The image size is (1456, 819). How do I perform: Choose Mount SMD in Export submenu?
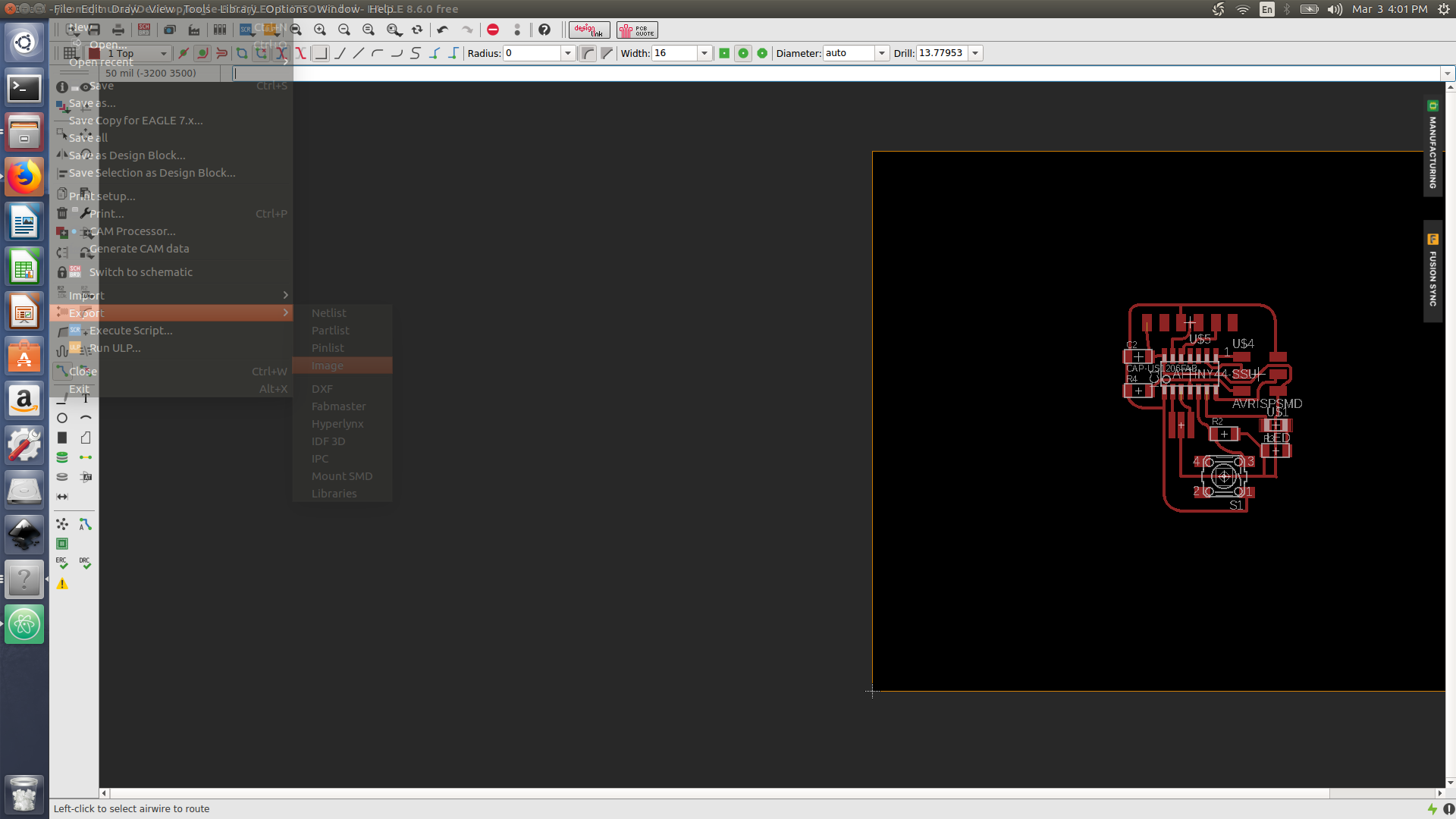(x=342, y=476)
